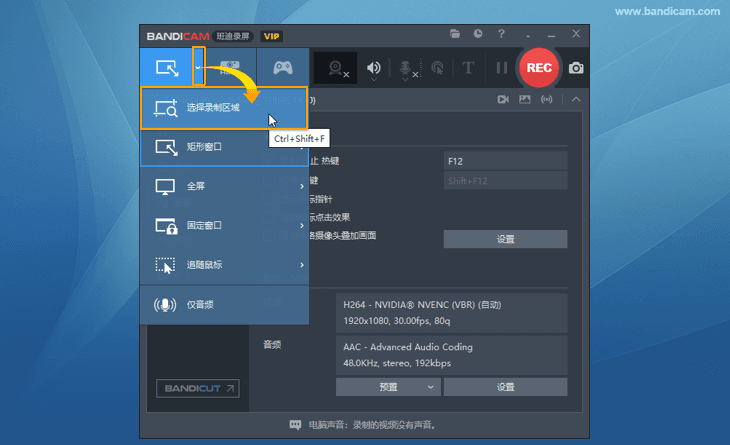The image size is (730, 445).
Task: Click the fixed window lock icon
Action: click(166, 226)
